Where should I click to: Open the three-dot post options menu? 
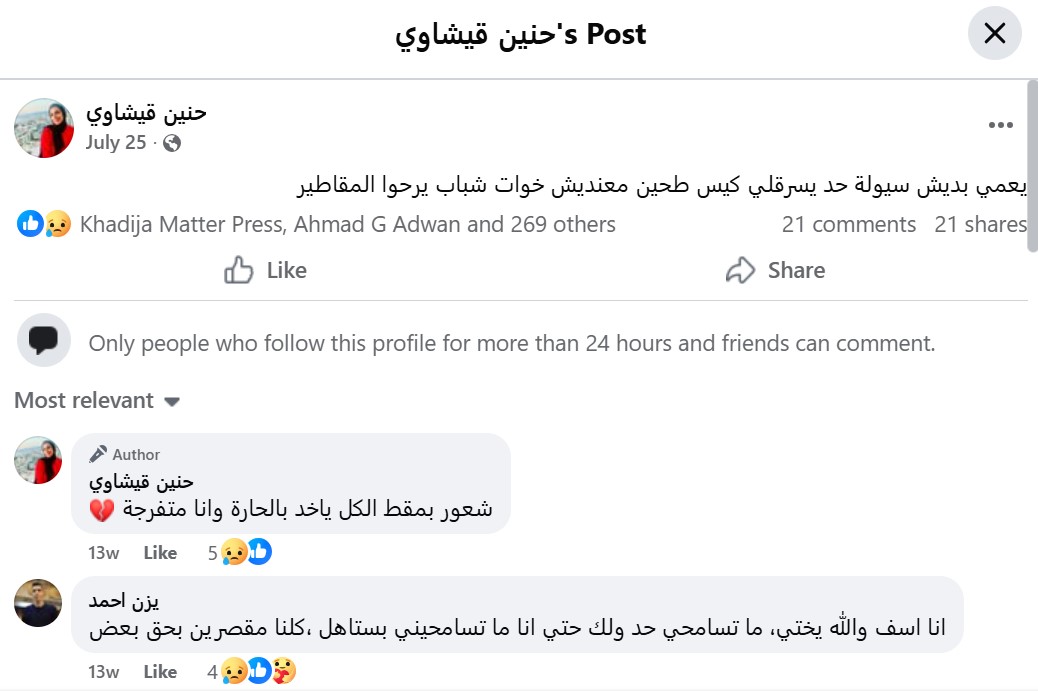click(1000, 125)
